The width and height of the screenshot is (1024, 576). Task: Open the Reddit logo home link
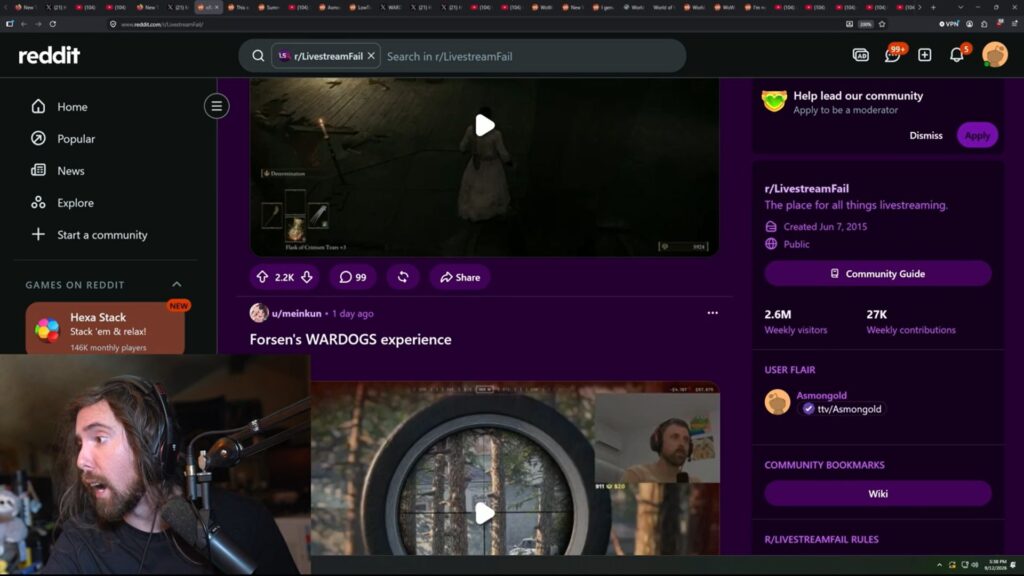[x=49, y=56]
